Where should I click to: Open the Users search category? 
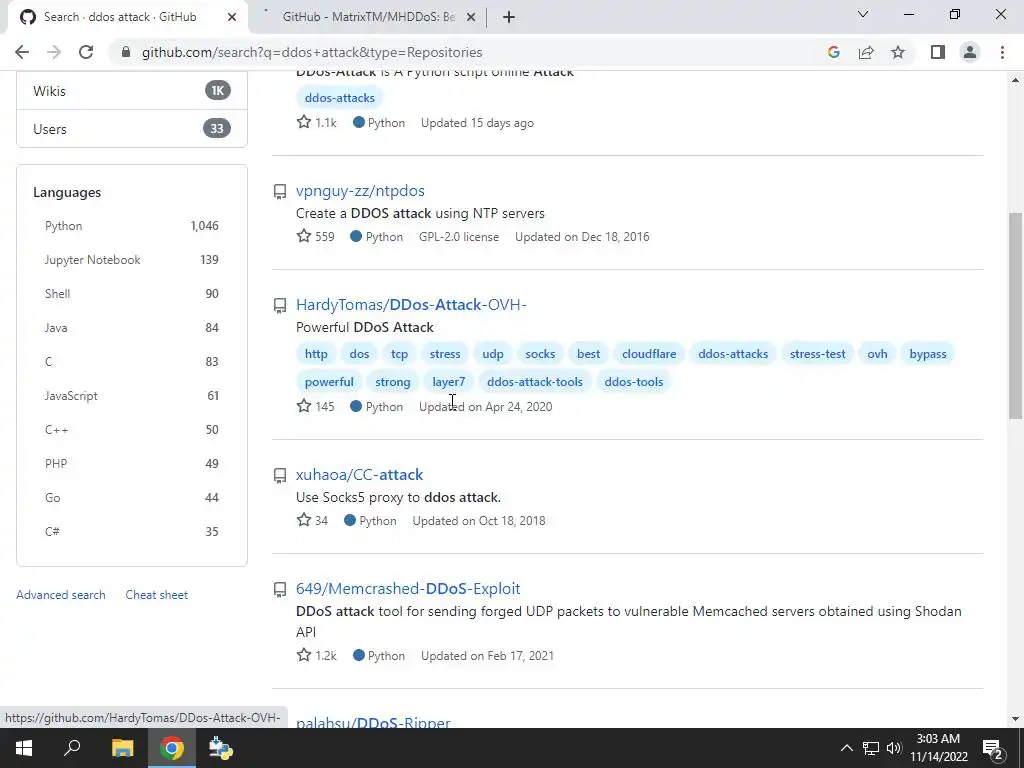pyautogui.click(x=132, y=129)
